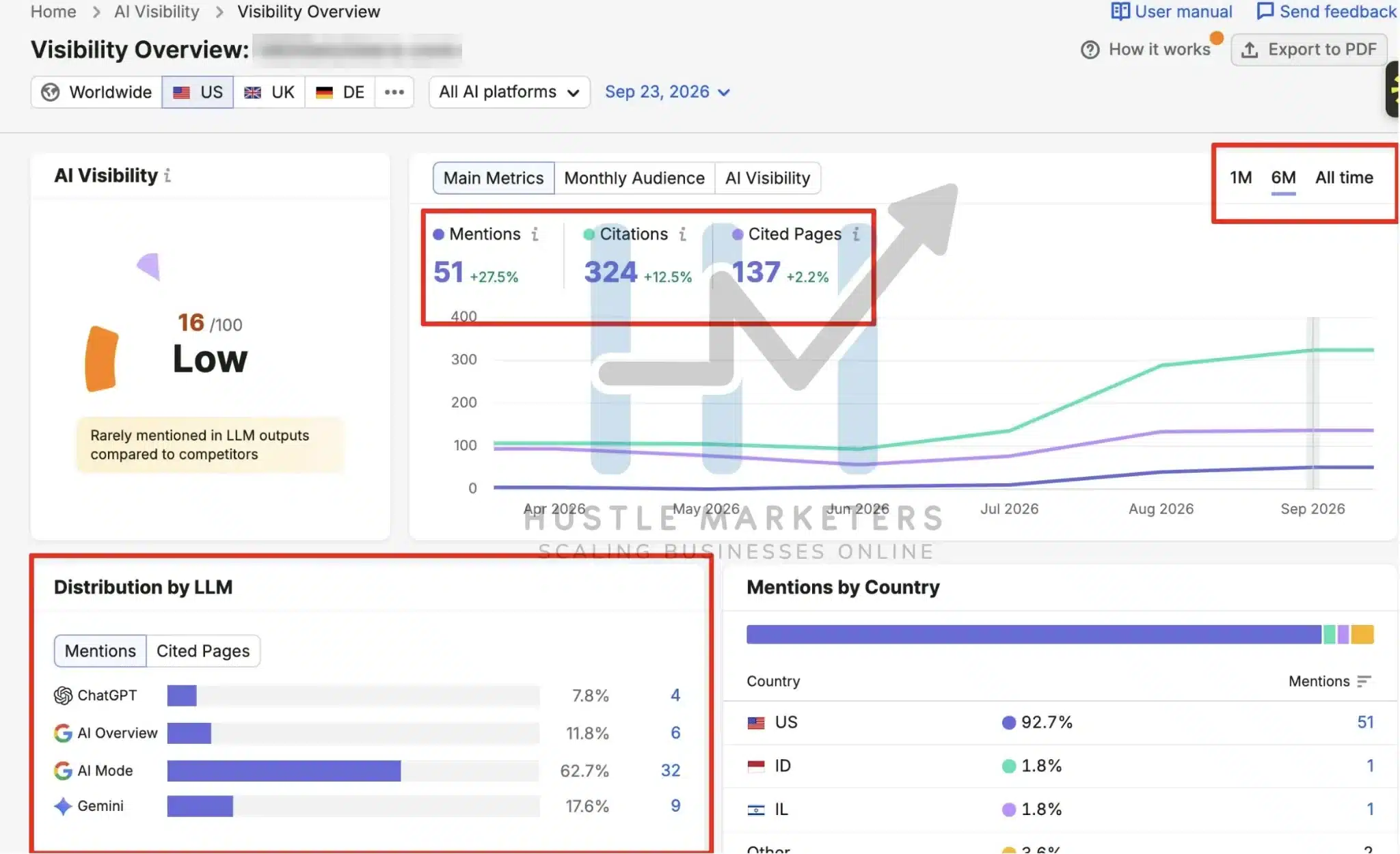Open ChatGPT mentions count 4
This screenshot has height=854, width=1400.
tap(675, 695)
